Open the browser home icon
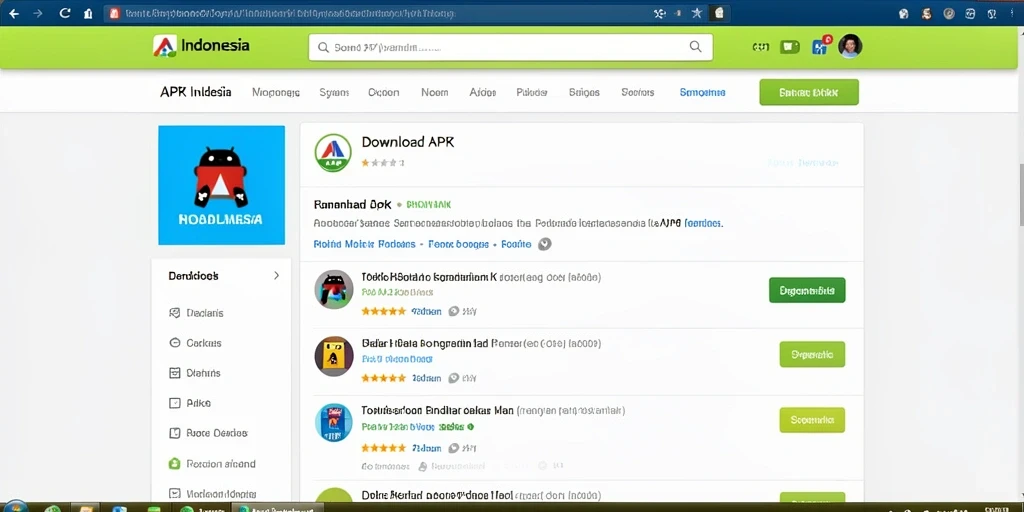The width and height of the screenshot is (1024, 512). point(88,13)
